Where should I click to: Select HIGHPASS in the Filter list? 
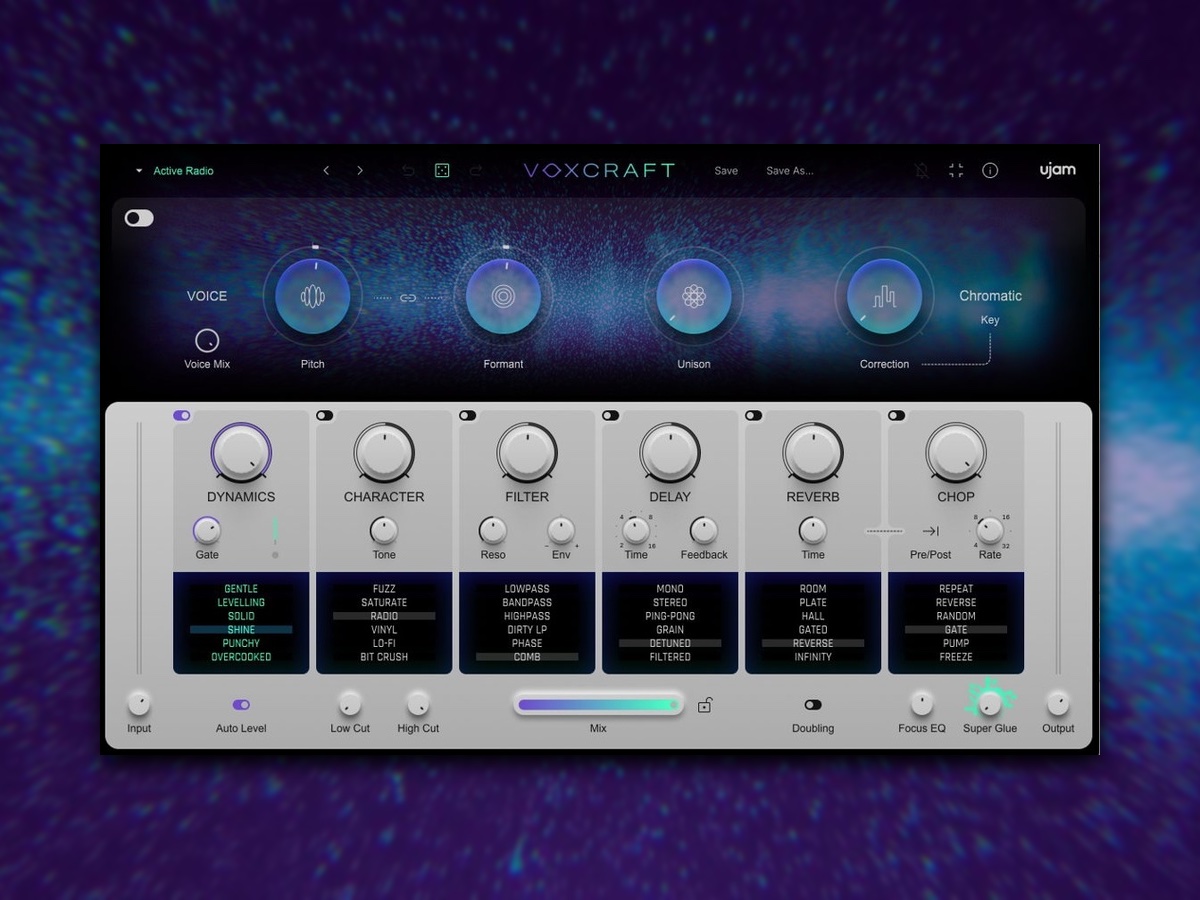coord(527,616)
